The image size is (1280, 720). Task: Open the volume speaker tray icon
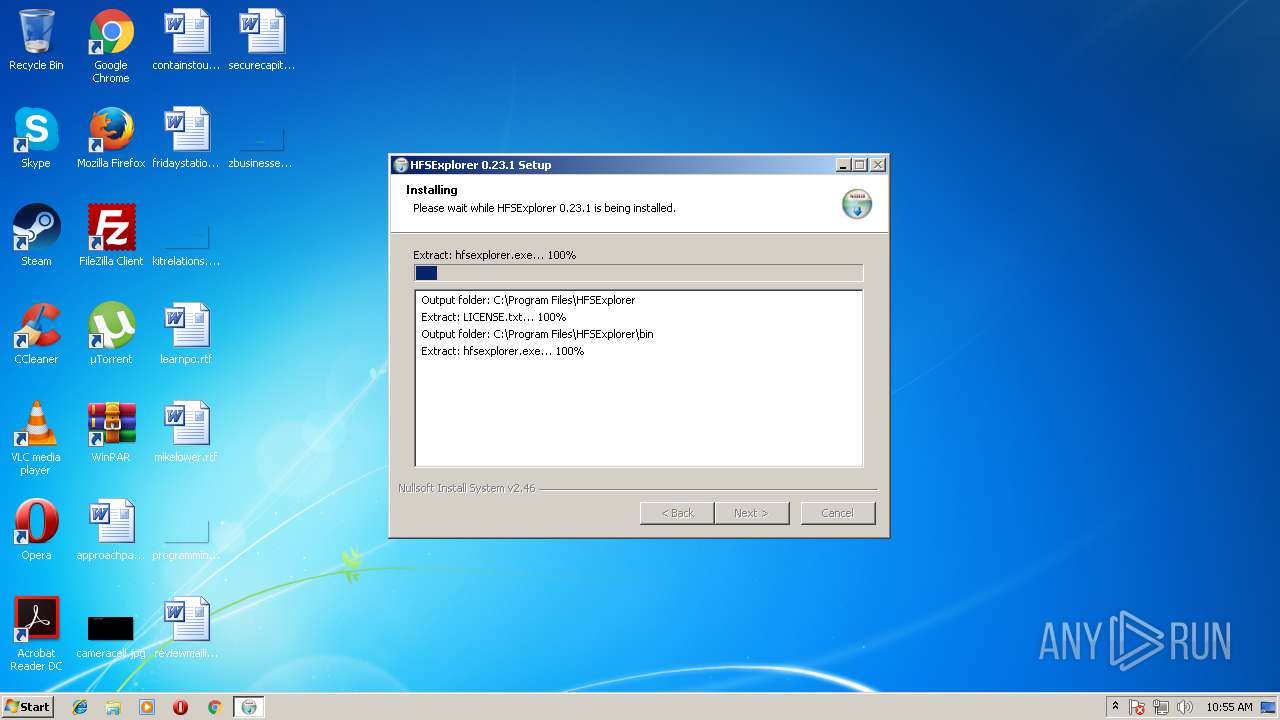point(1185,707)
